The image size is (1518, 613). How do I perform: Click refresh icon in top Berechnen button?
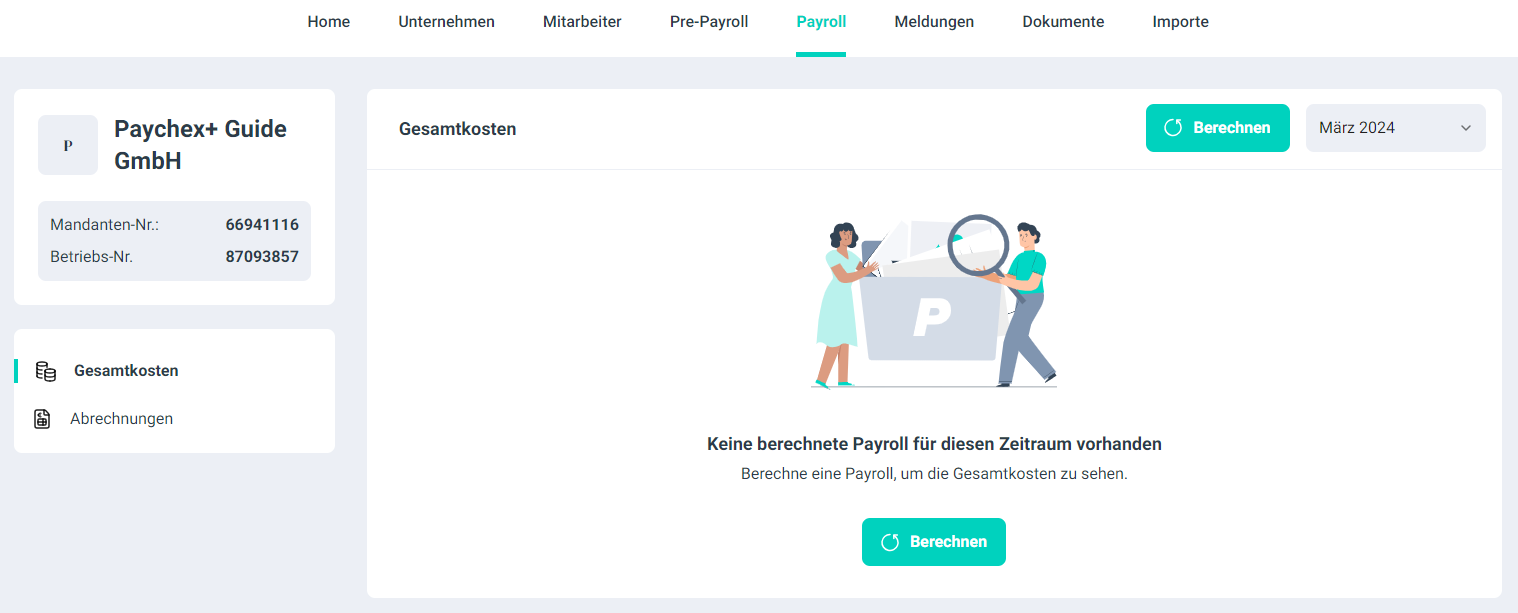click(1174, 128)
